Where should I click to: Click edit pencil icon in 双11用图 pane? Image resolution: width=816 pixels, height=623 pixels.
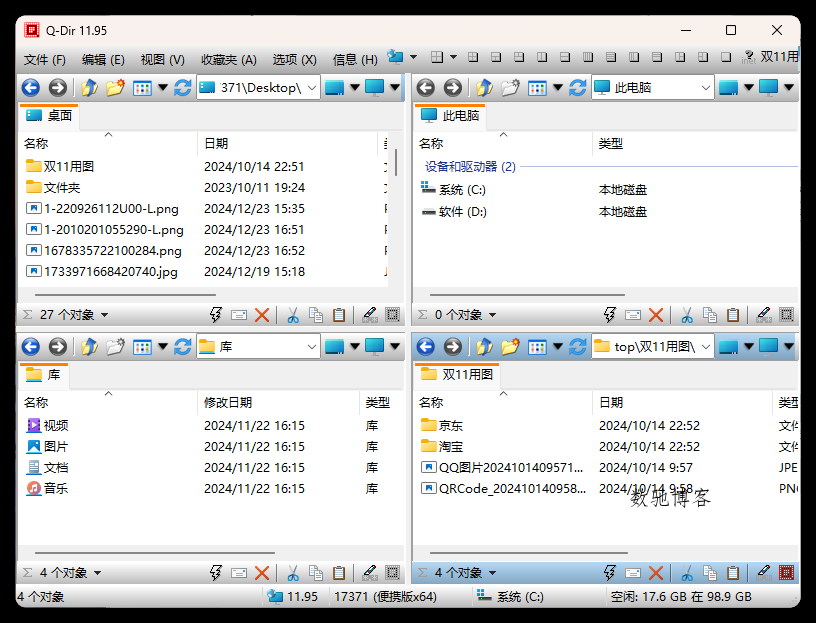click(x=763, y=573)
